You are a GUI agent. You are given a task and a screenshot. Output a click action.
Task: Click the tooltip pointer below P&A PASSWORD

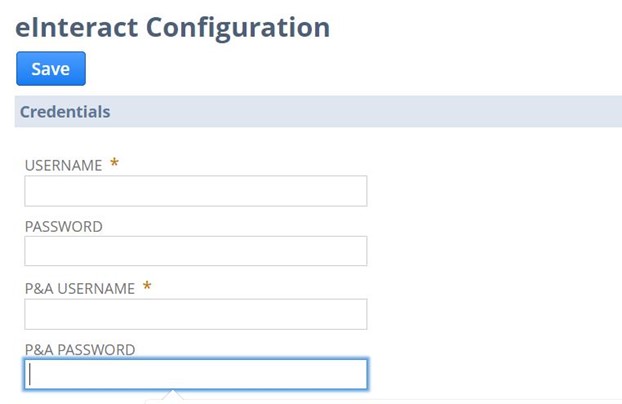coord(171,397)
